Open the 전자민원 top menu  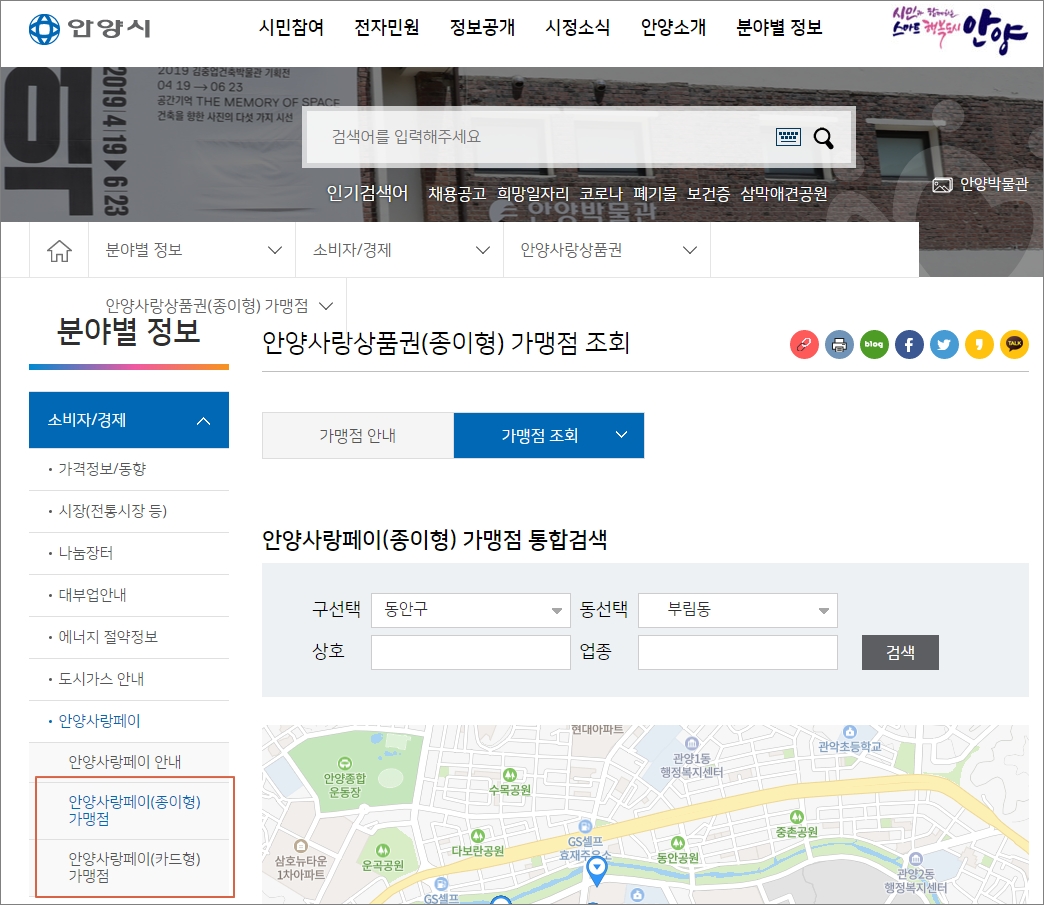pyautogui.click(x=387, y=27)
